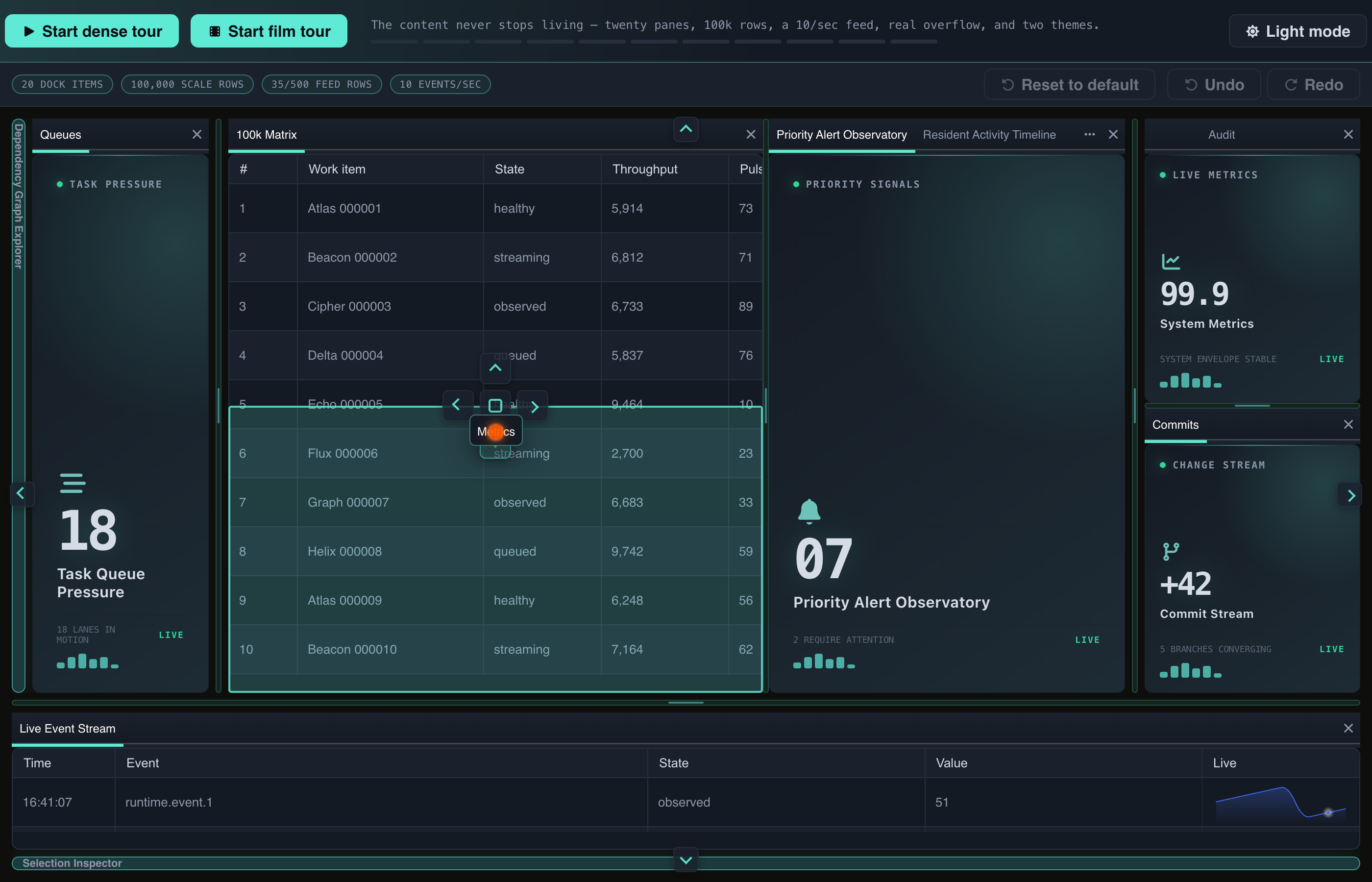Close the Live Event Stream panel
The height and width of the screenshot is (882, 1372).
pos(1348,728)
